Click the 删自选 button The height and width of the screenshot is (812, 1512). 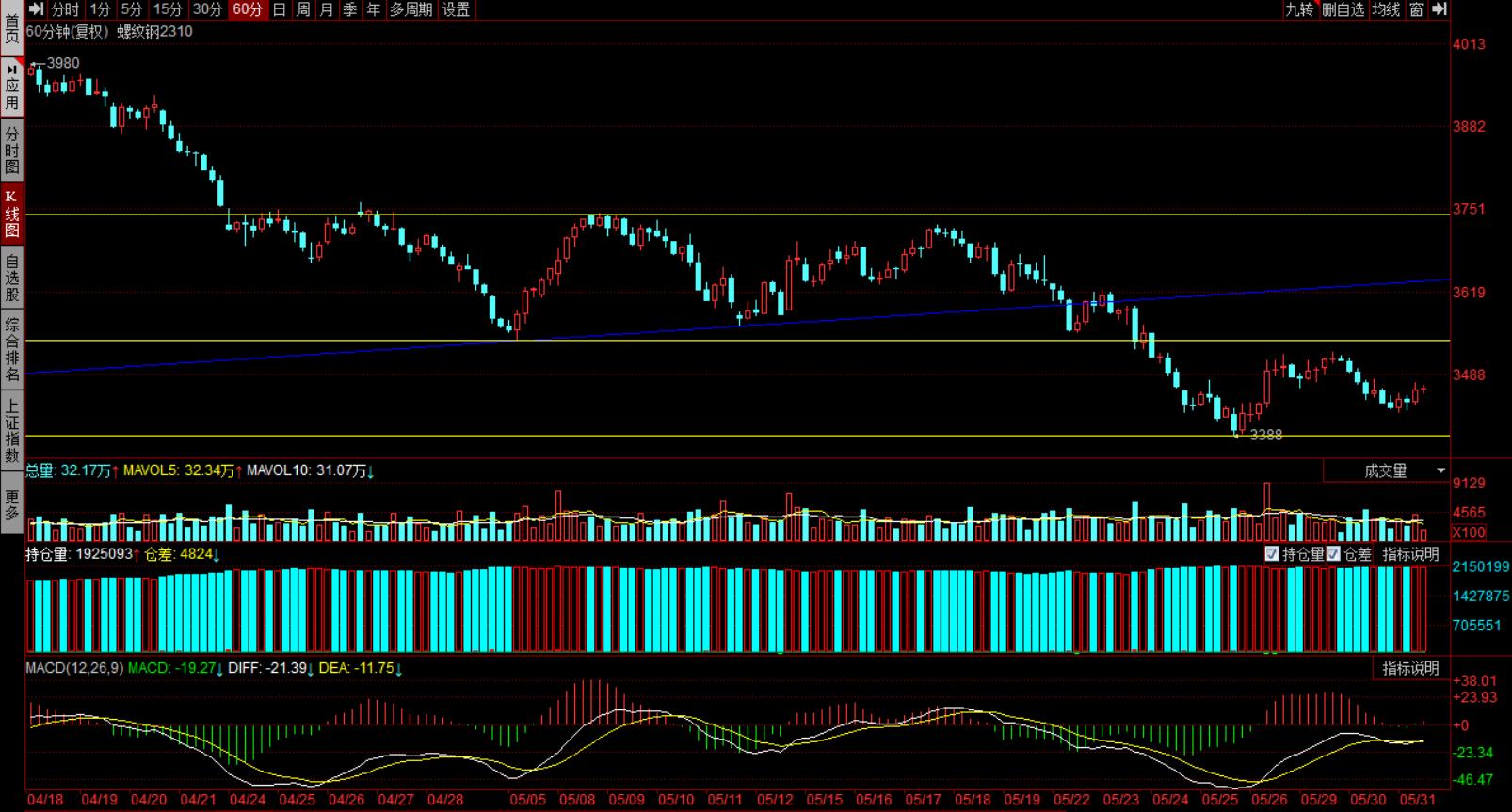[x=1343, y=9]
